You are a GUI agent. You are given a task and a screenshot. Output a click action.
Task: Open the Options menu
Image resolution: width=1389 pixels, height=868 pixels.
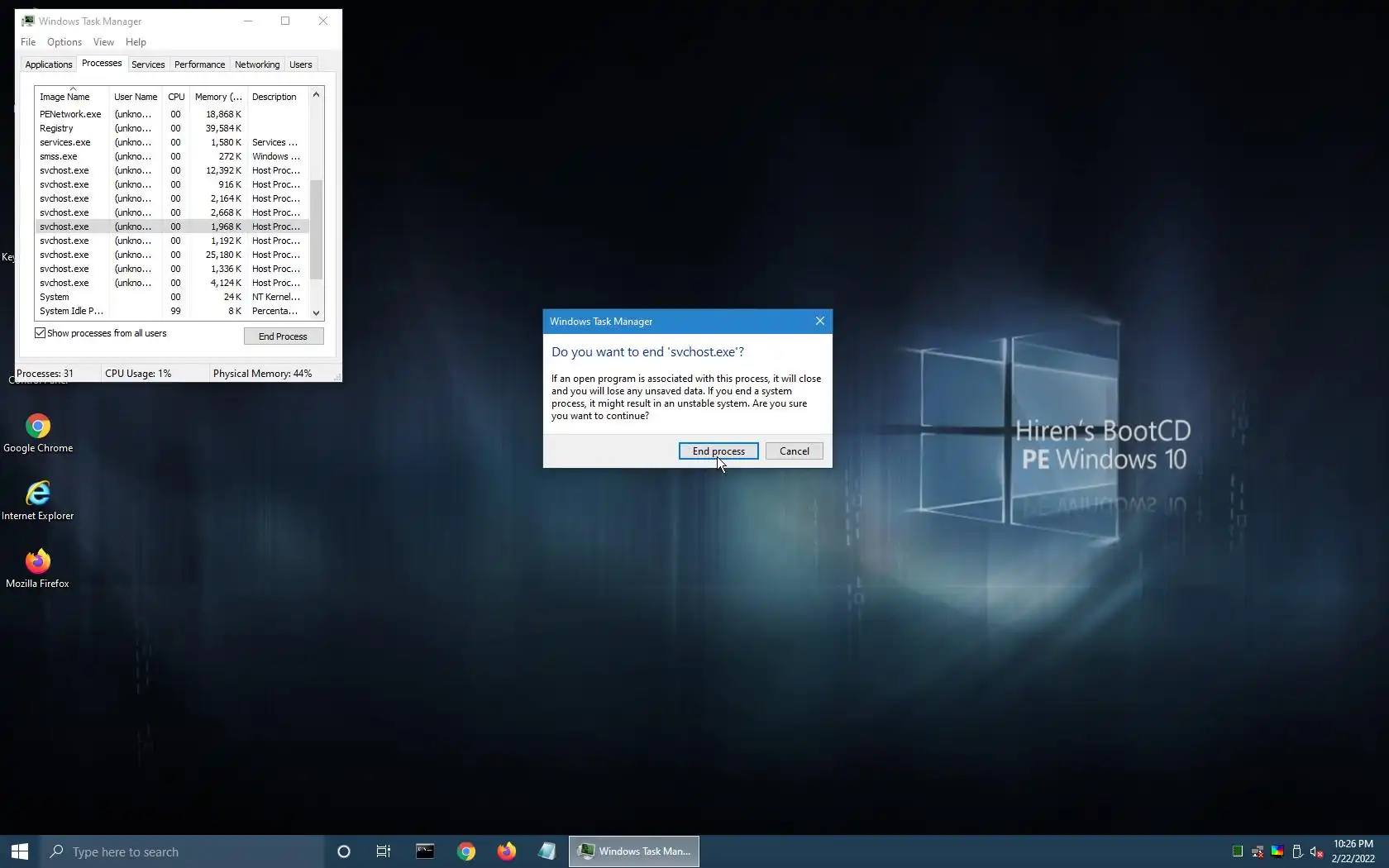[64, 42]
